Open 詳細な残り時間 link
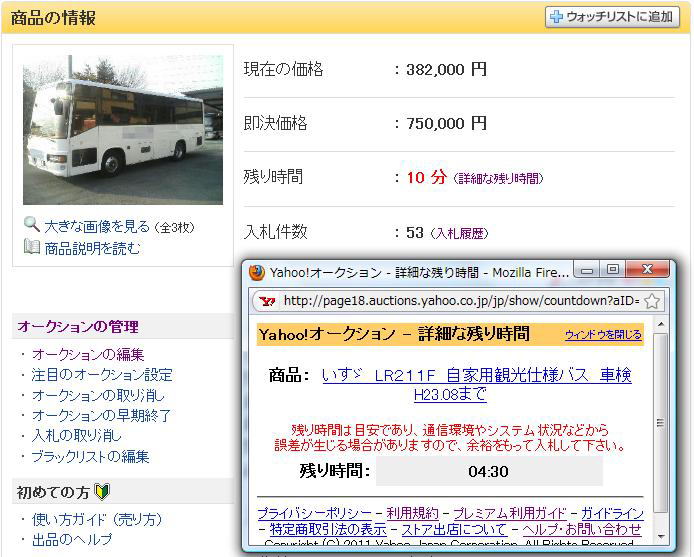 498,178
